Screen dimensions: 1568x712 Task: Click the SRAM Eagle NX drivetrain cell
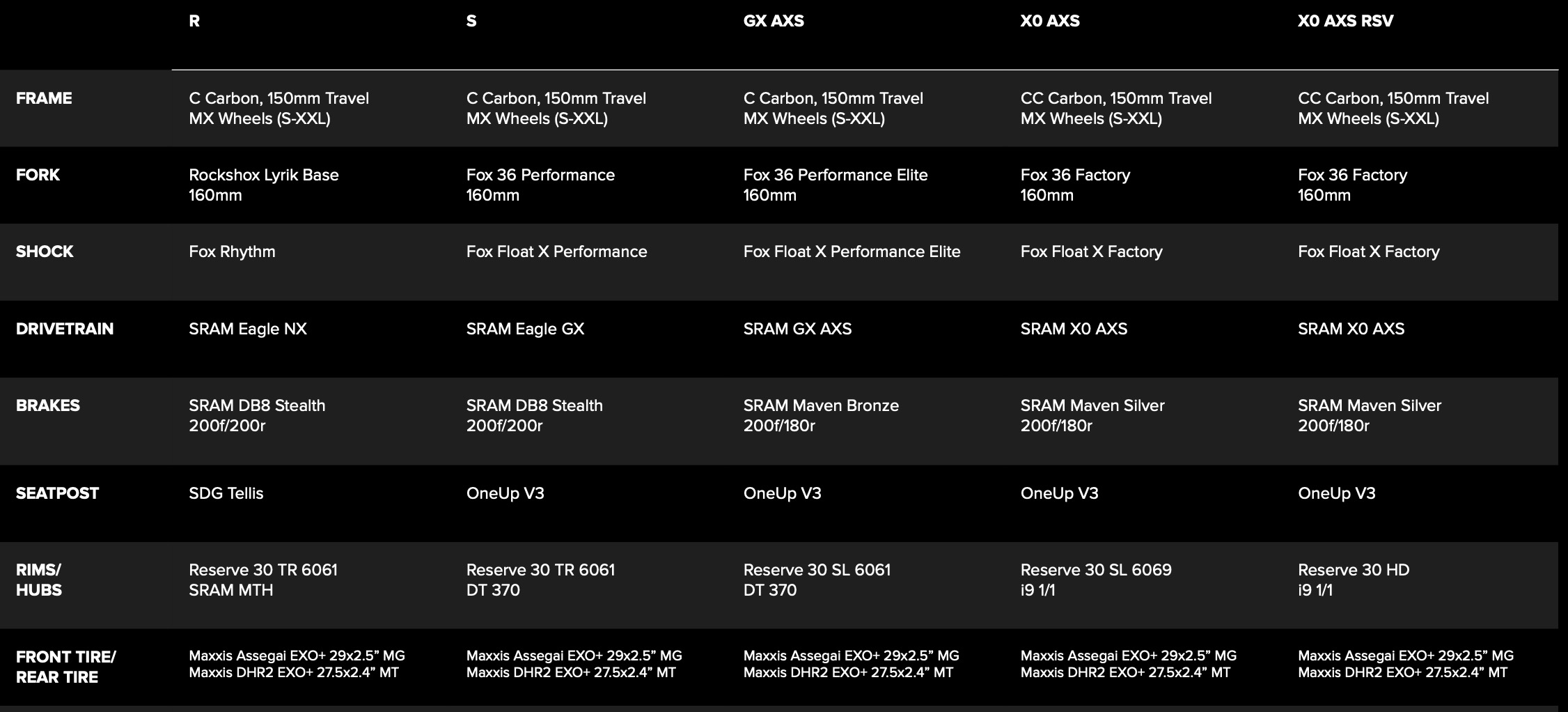(x=247, y=329)
